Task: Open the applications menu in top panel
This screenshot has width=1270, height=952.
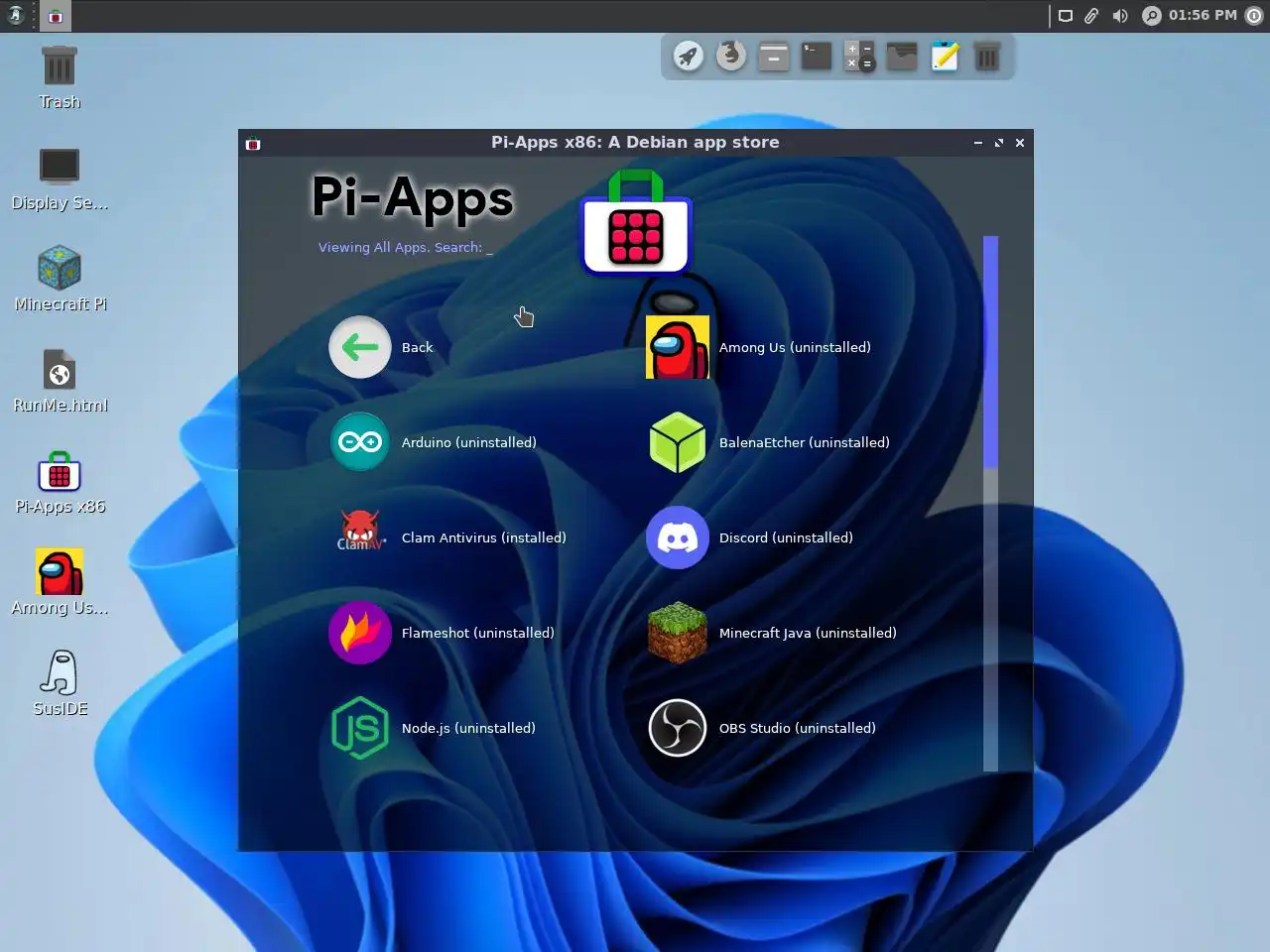Action: [16, 16]
